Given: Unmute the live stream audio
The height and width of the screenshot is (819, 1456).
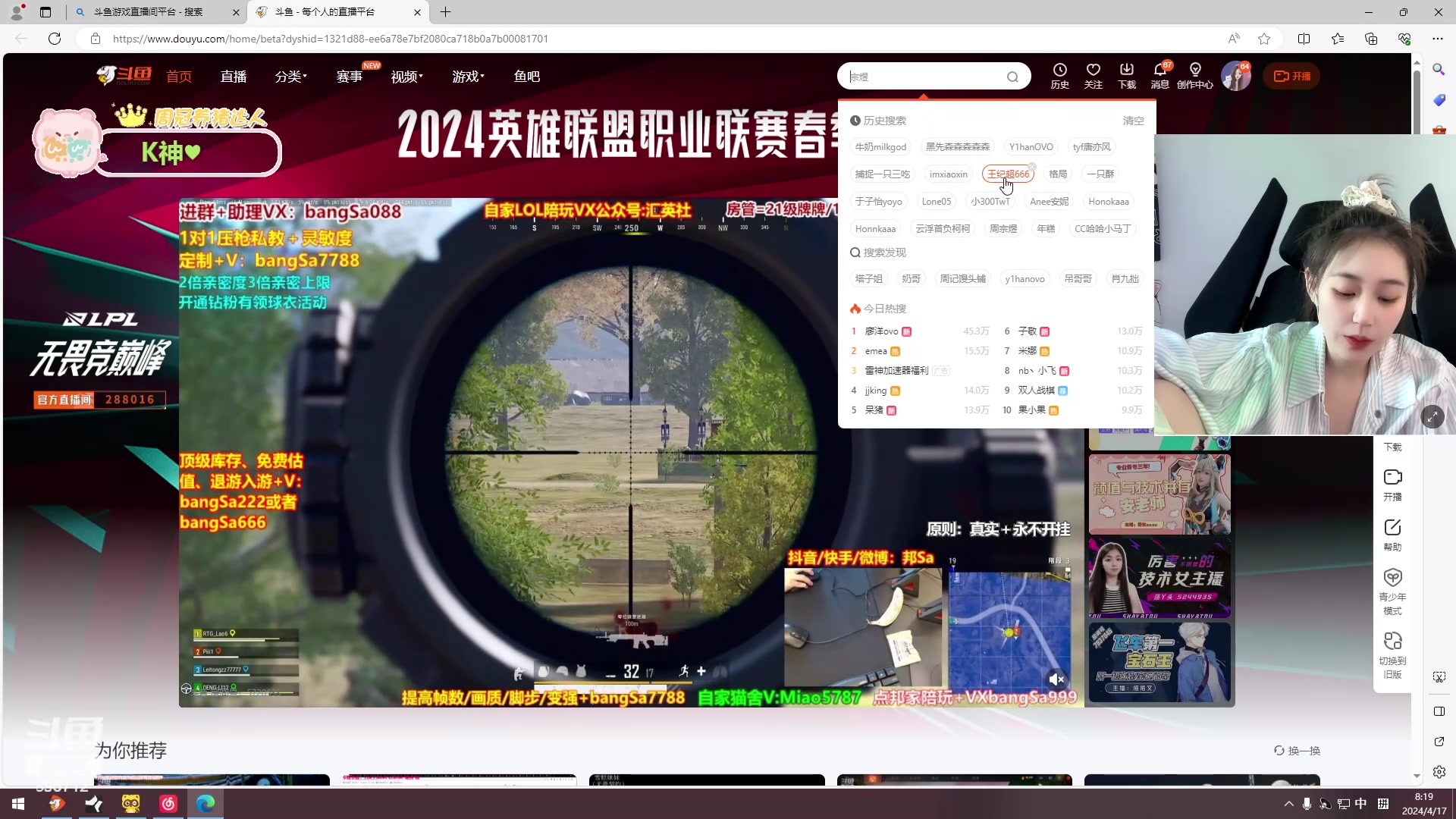Looking at the screenshot, I should pyautogui.click(x=1056, y=679).
